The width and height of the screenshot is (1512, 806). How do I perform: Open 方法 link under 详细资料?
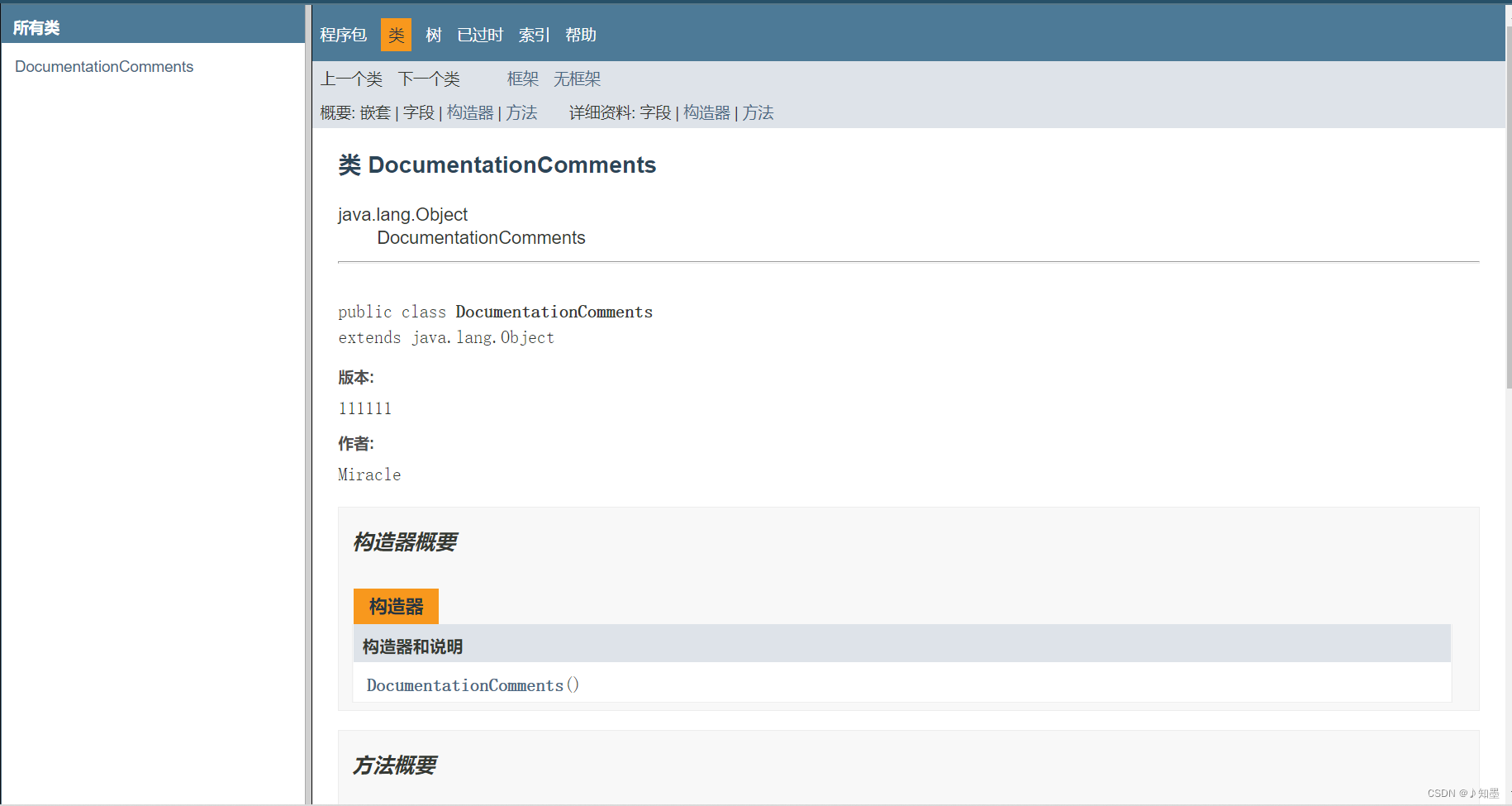(757, 112)
